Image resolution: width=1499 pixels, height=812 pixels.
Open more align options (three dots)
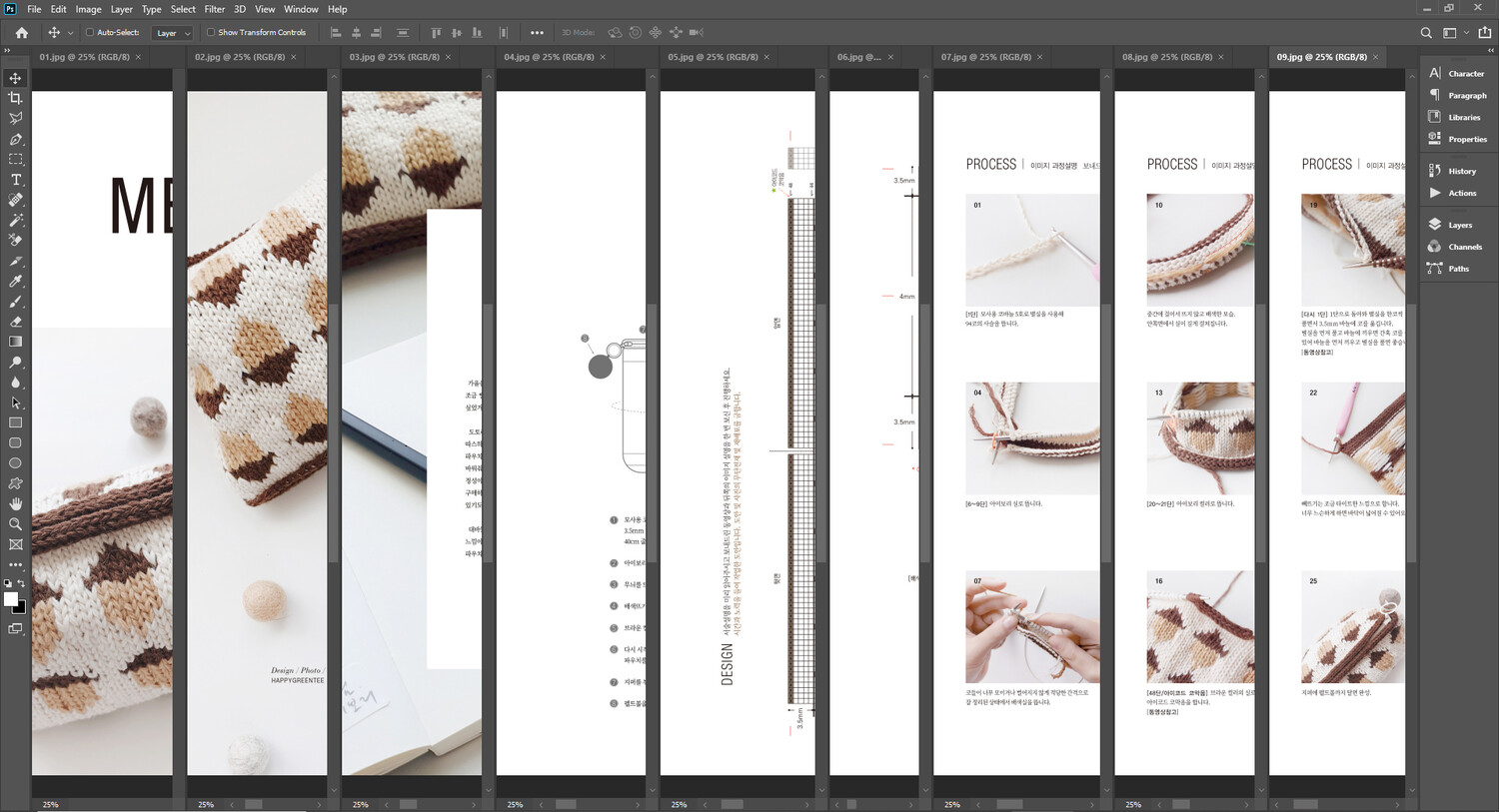tap(537, 33)
